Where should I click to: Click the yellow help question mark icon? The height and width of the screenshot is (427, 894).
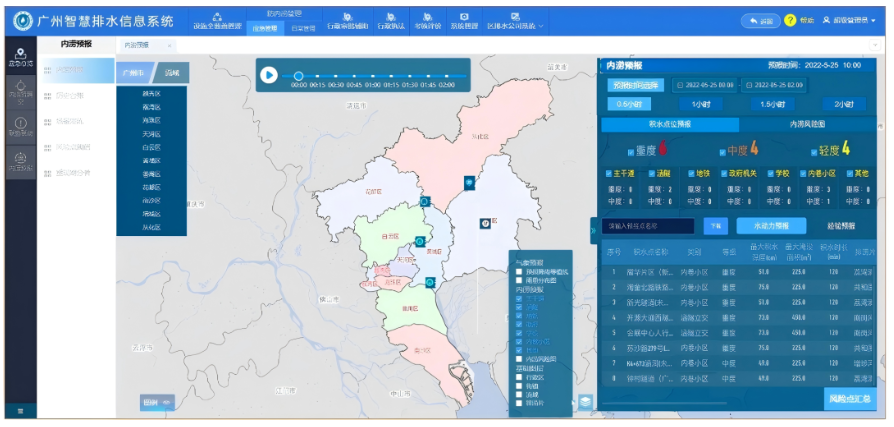(x=790, y=20)
